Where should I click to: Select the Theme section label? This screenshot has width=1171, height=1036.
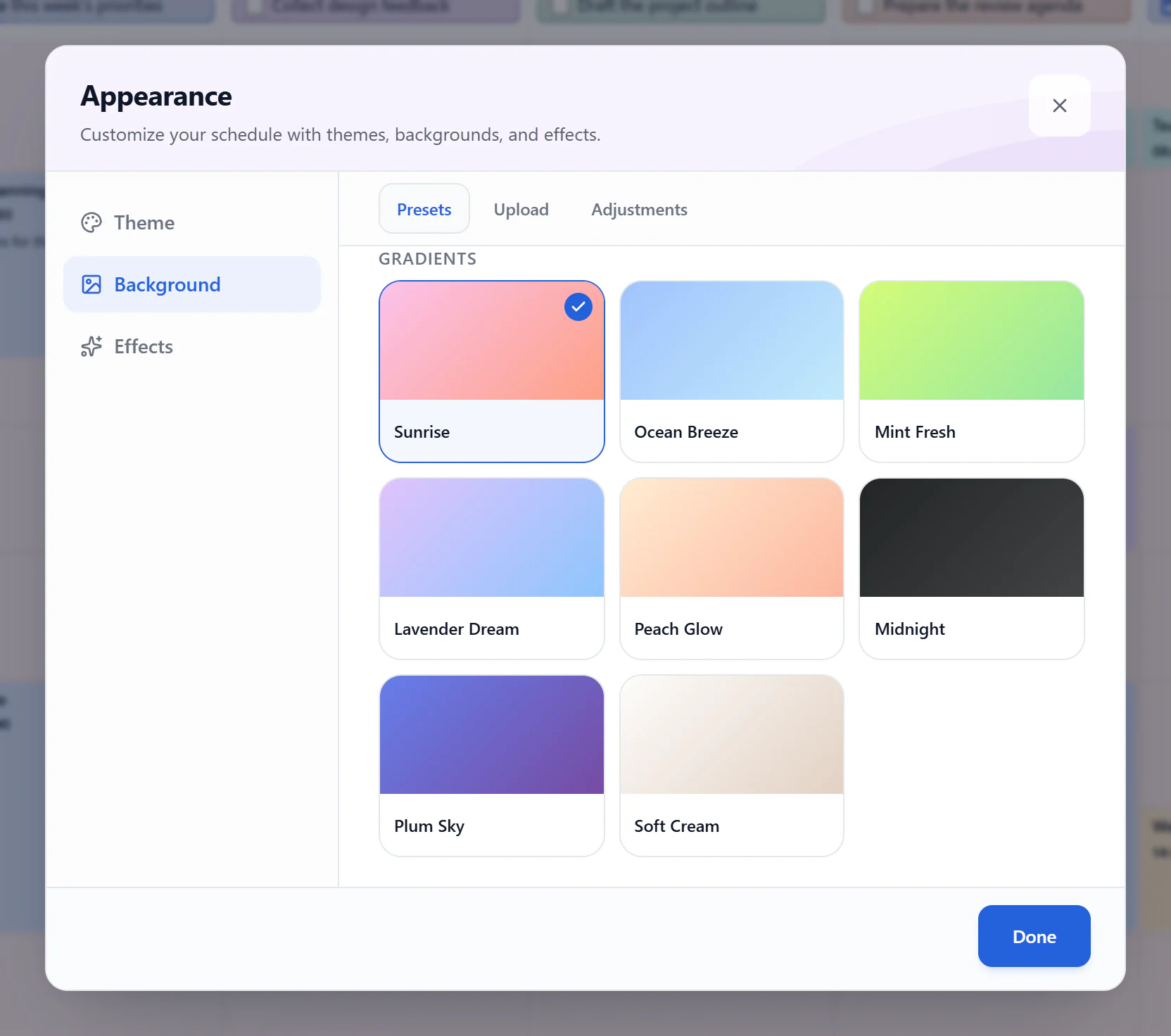tap(144, 222)
